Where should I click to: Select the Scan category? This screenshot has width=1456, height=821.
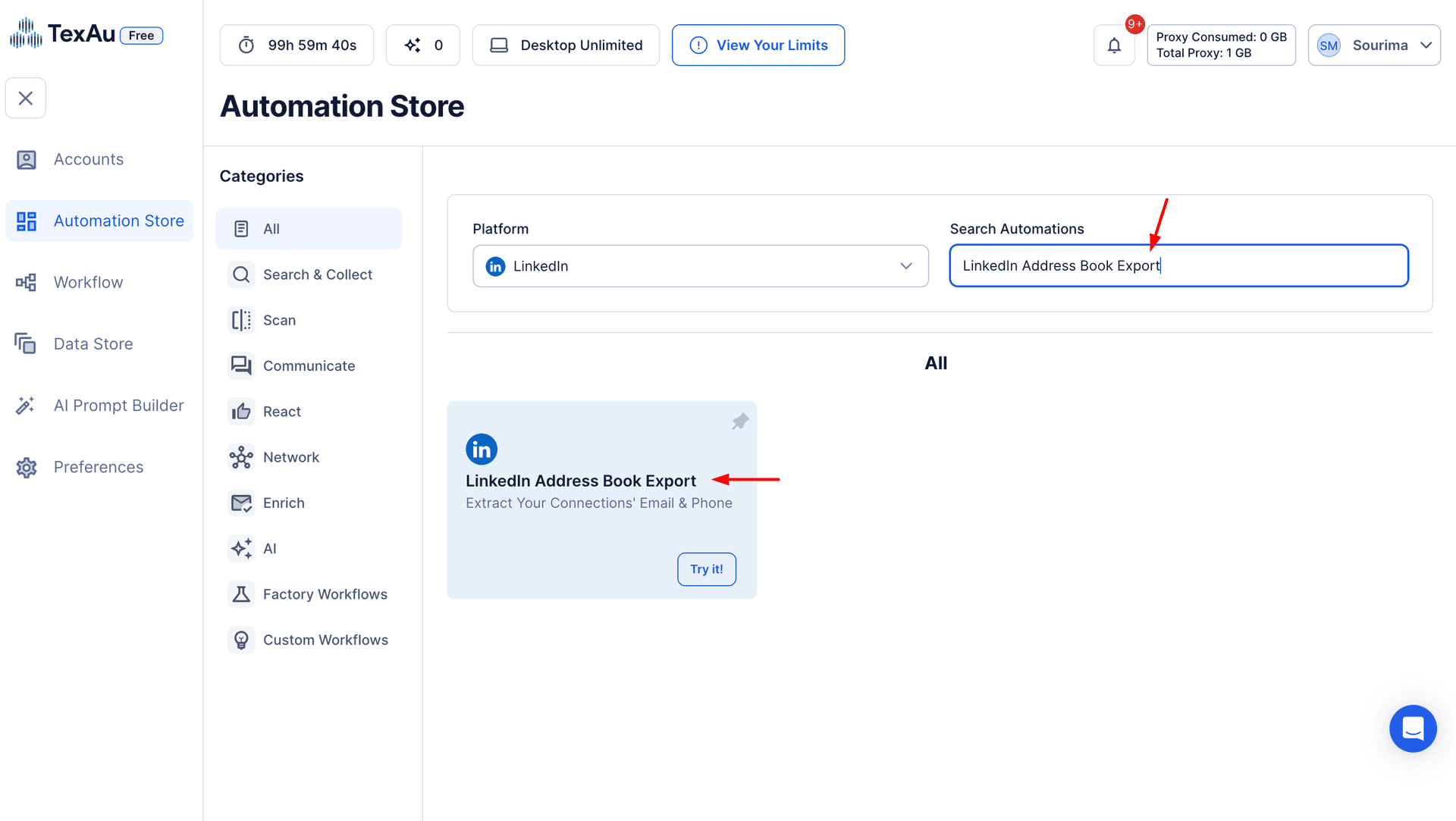pos(309,320)
